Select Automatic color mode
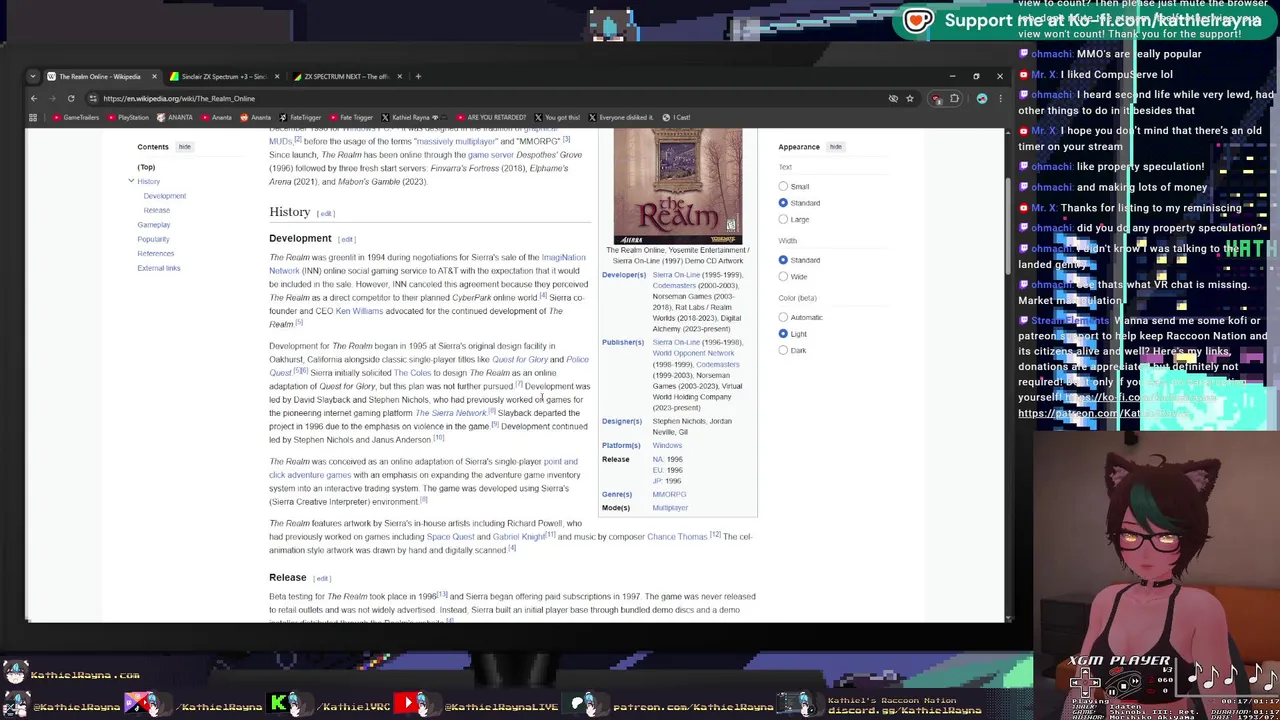This screenshot has height=720, width=1280. (783, 317)
